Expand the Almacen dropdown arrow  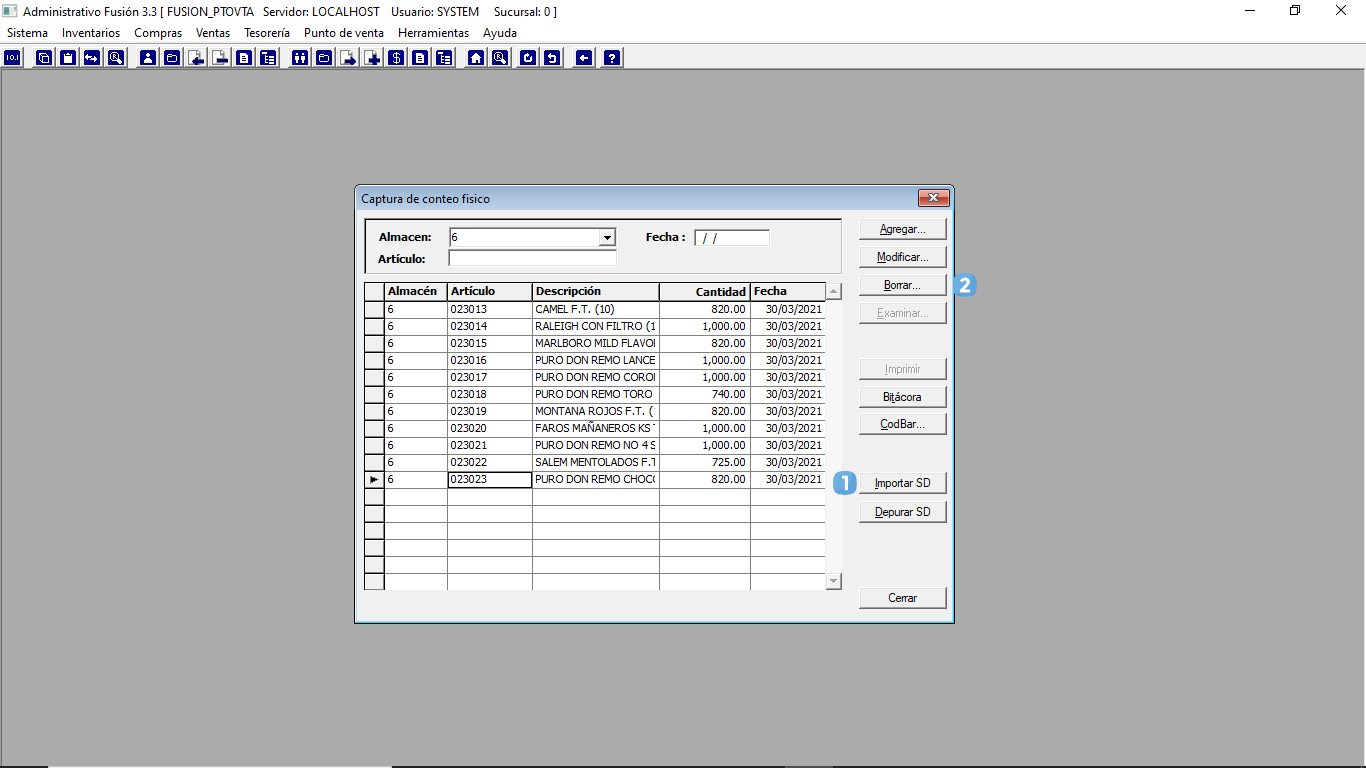[x=606, y=237]
